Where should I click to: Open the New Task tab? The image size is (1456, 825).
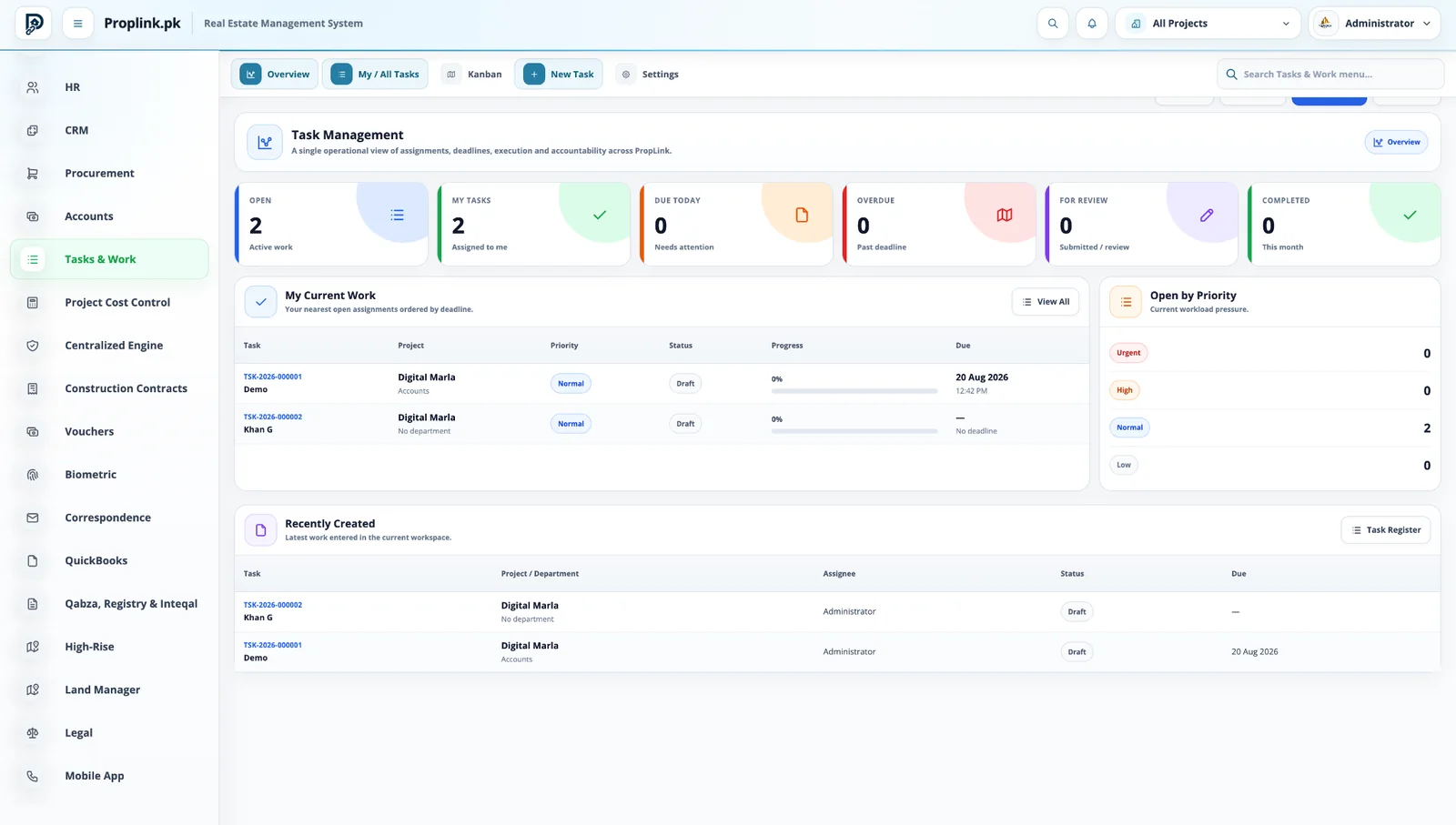point(559,75)
